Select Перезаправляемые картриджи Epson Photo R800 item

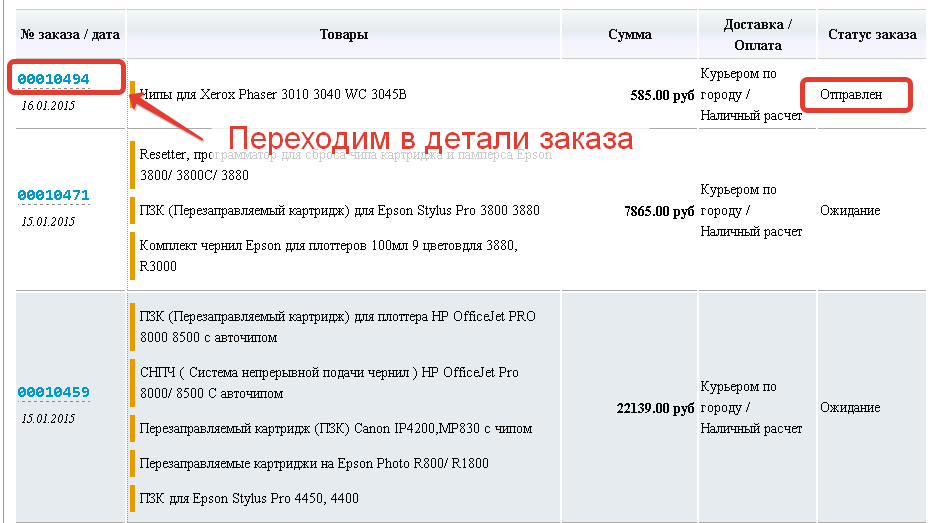click(314, 464)
